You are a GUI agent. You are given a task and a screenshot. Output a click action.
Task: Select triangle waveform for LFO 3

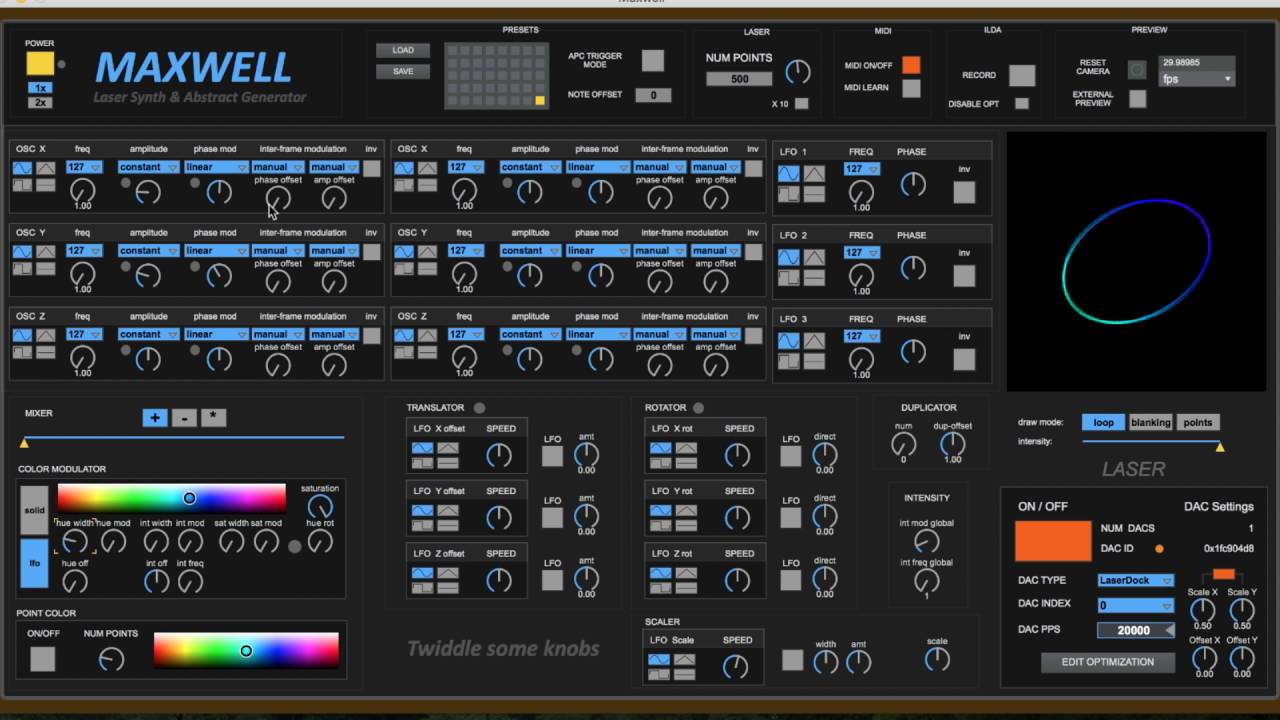pos(814,341)
